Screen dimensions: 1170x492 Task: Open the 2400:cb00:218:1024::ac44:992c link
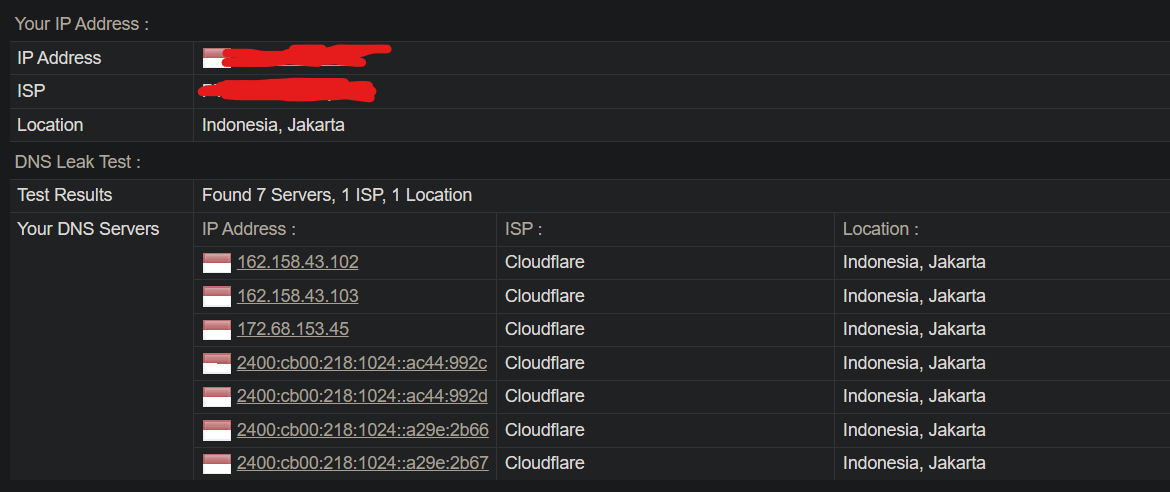point(362,363)
